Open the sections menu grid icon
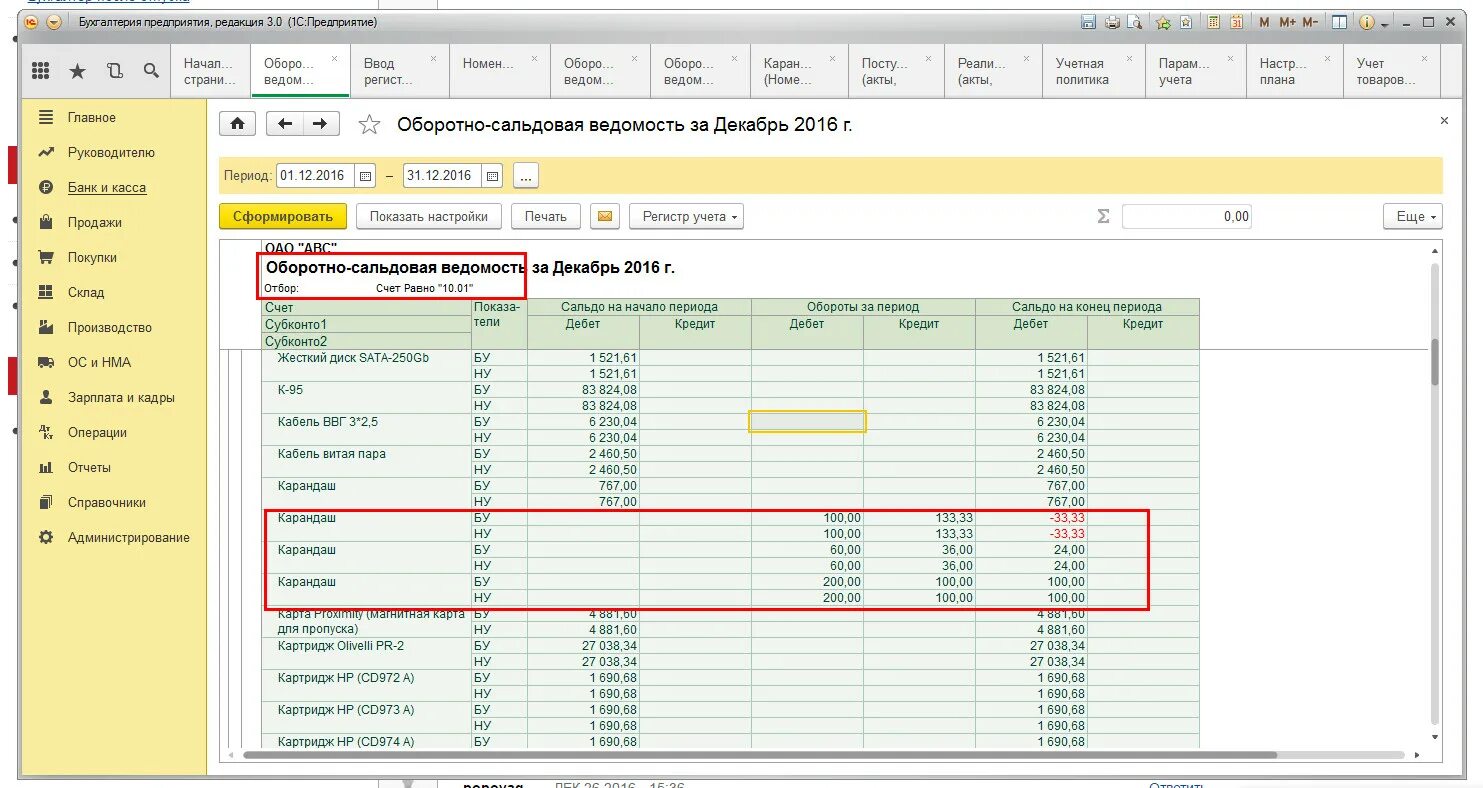This screenshot has height=788, width=1483. click(x=41, y=70)
